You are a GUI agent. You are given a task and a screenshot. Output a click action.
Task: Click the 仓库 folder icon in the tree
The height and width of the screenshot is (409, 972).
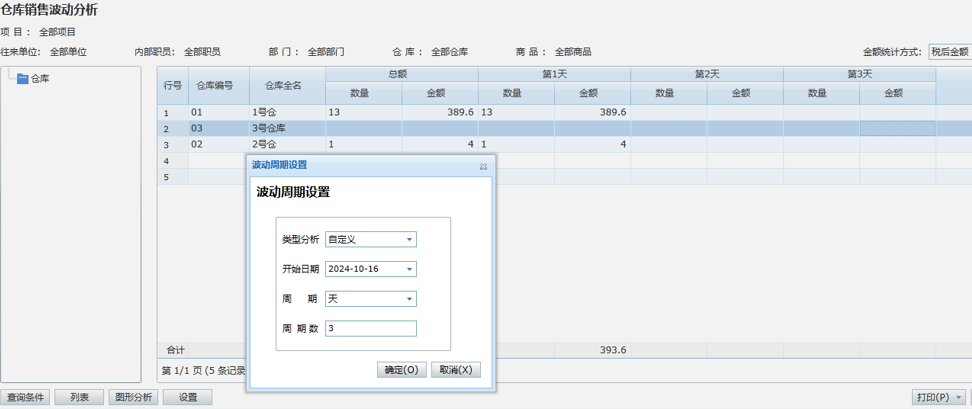pyautogui.click(x=23, y=78)
